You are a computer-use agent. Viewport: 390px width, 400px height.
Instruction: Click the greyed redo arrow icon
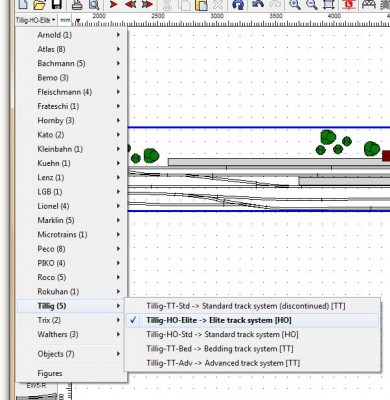coord(275,4)
